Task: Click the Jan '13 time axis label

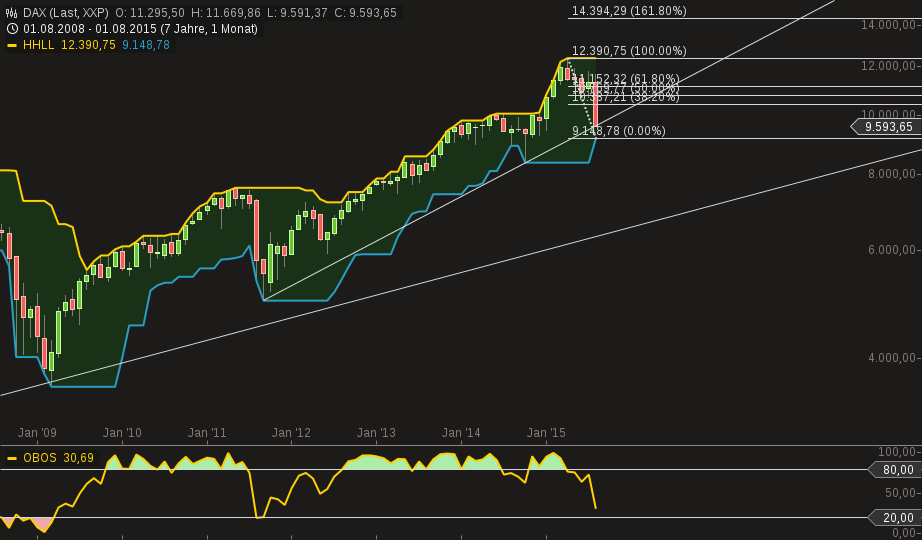Action: [376, 433]
